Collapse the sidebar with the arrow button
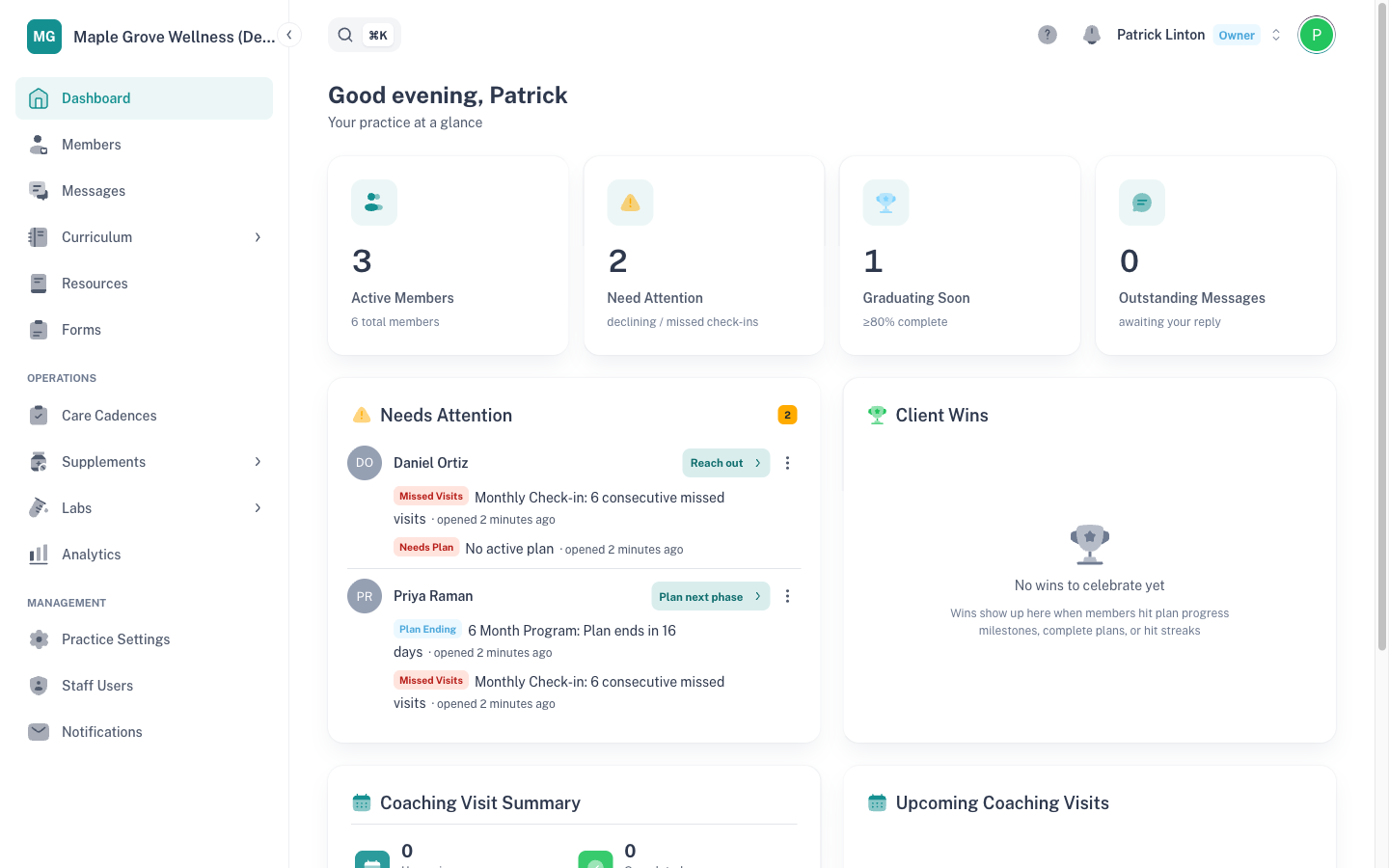This screenshot has height=868, width=1389. [289, 35]
